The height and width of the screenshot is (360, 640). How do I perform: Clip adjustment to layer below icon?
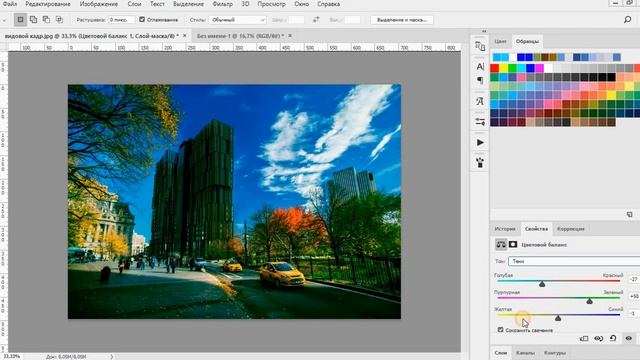[584, 338]
